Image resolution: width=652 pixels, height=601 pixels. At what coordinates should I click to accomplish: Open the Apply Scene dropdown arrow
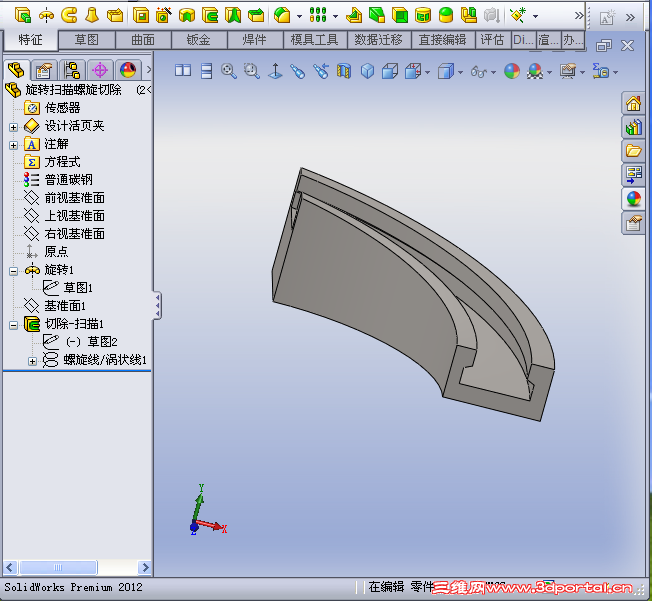[x=550, y=72]
